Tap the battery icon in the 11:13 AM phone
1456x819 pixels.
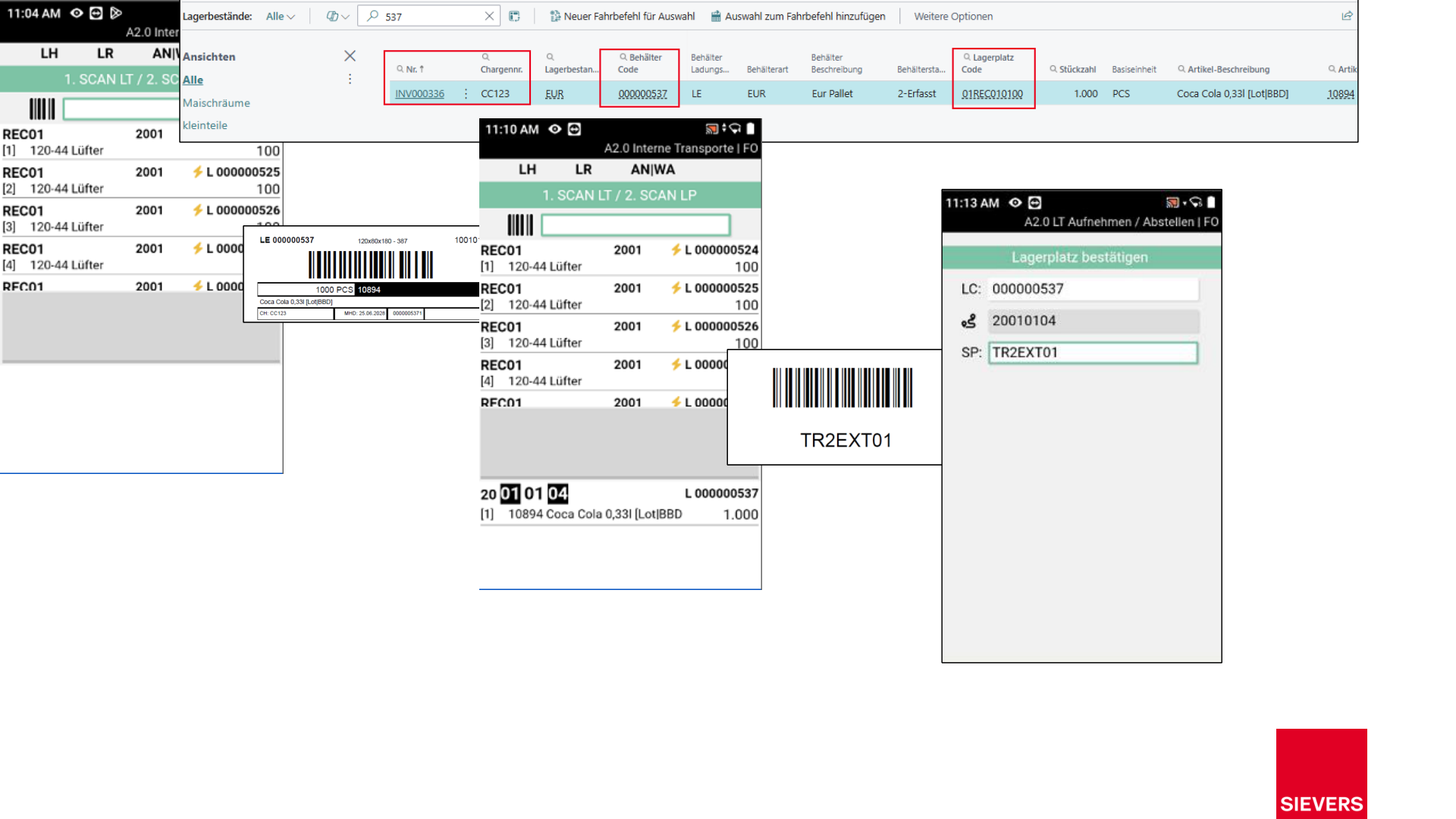tap(1211, 202)
